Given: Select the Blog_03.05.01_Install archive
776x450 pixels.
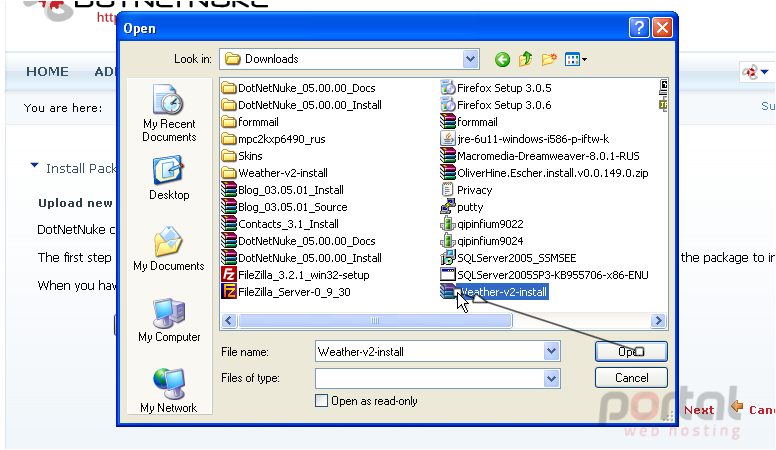Looking at the screenshot, I should click(x=283, y=190).
